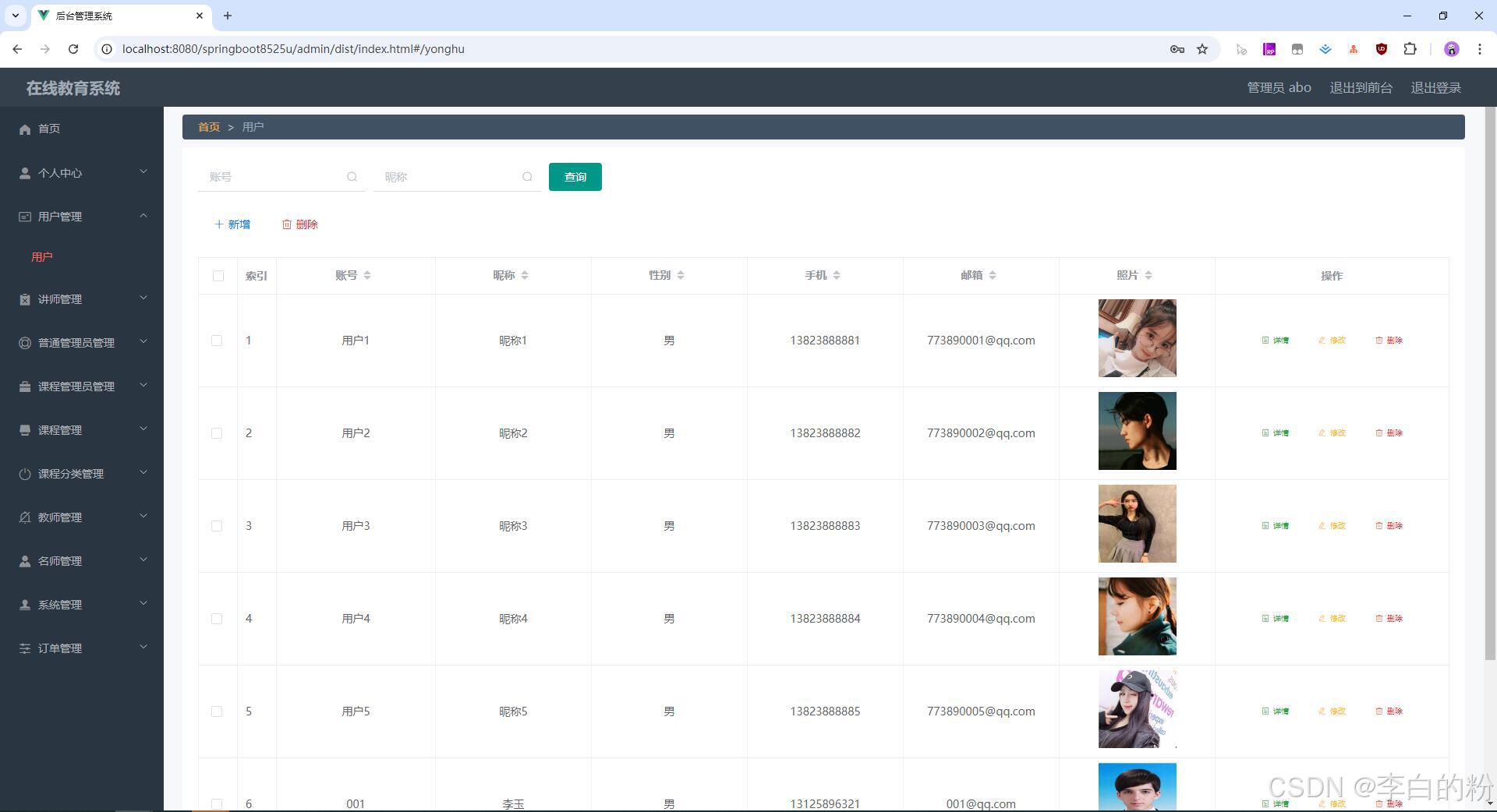Image resolution: width=1497 pixels, height=812 pixels.
Task: Click 删除 for 用户2 row
Action: [1389, 433]
